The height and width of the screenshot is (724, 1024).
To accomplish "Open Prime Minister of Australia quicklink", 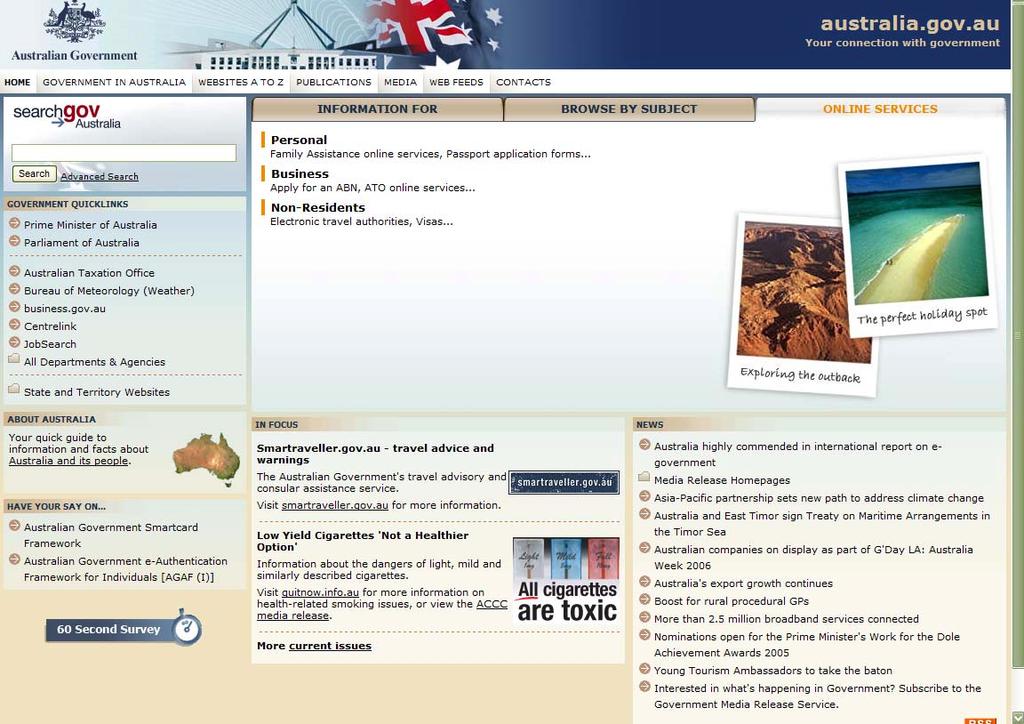I will (x=90, y=225).
